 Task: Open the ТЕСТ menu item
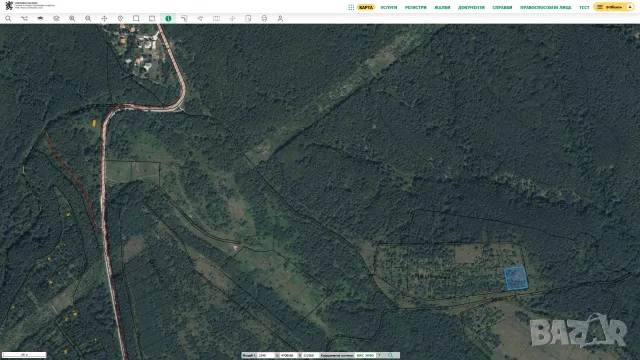point(584,7)
